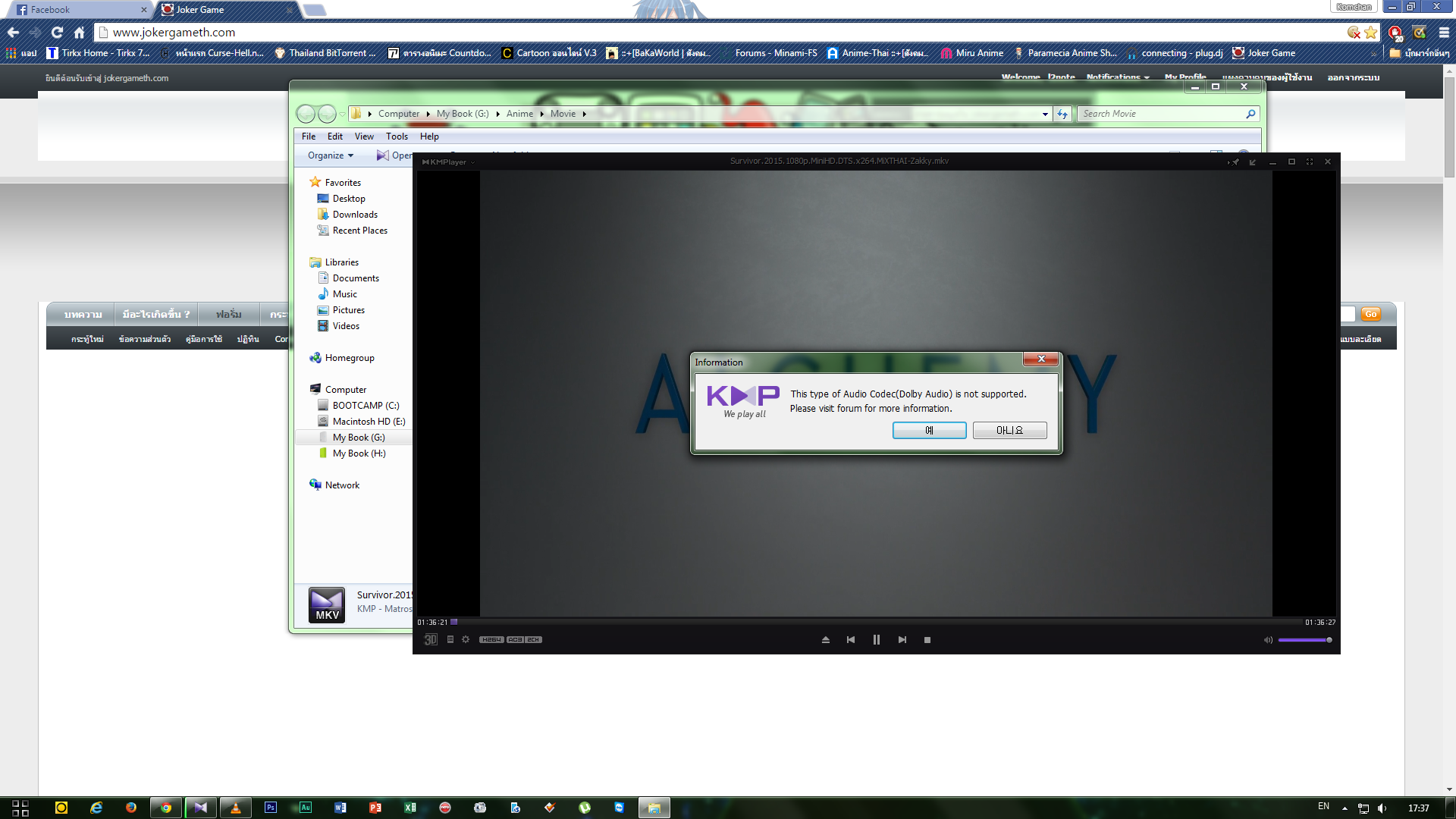
Task: Open the KMPlayer playlist icon
Action: point(450,639)
